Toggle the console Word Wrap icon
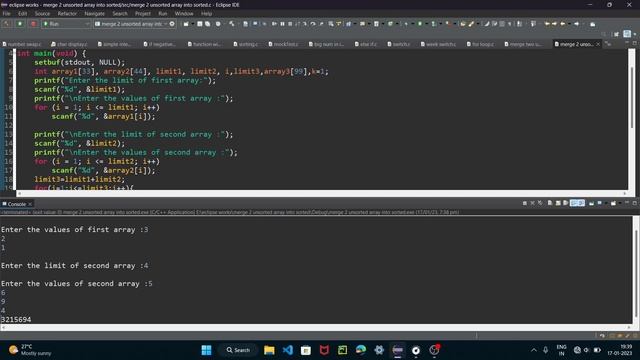The height and width of the screenshot is (360, 640). [565, 203]
